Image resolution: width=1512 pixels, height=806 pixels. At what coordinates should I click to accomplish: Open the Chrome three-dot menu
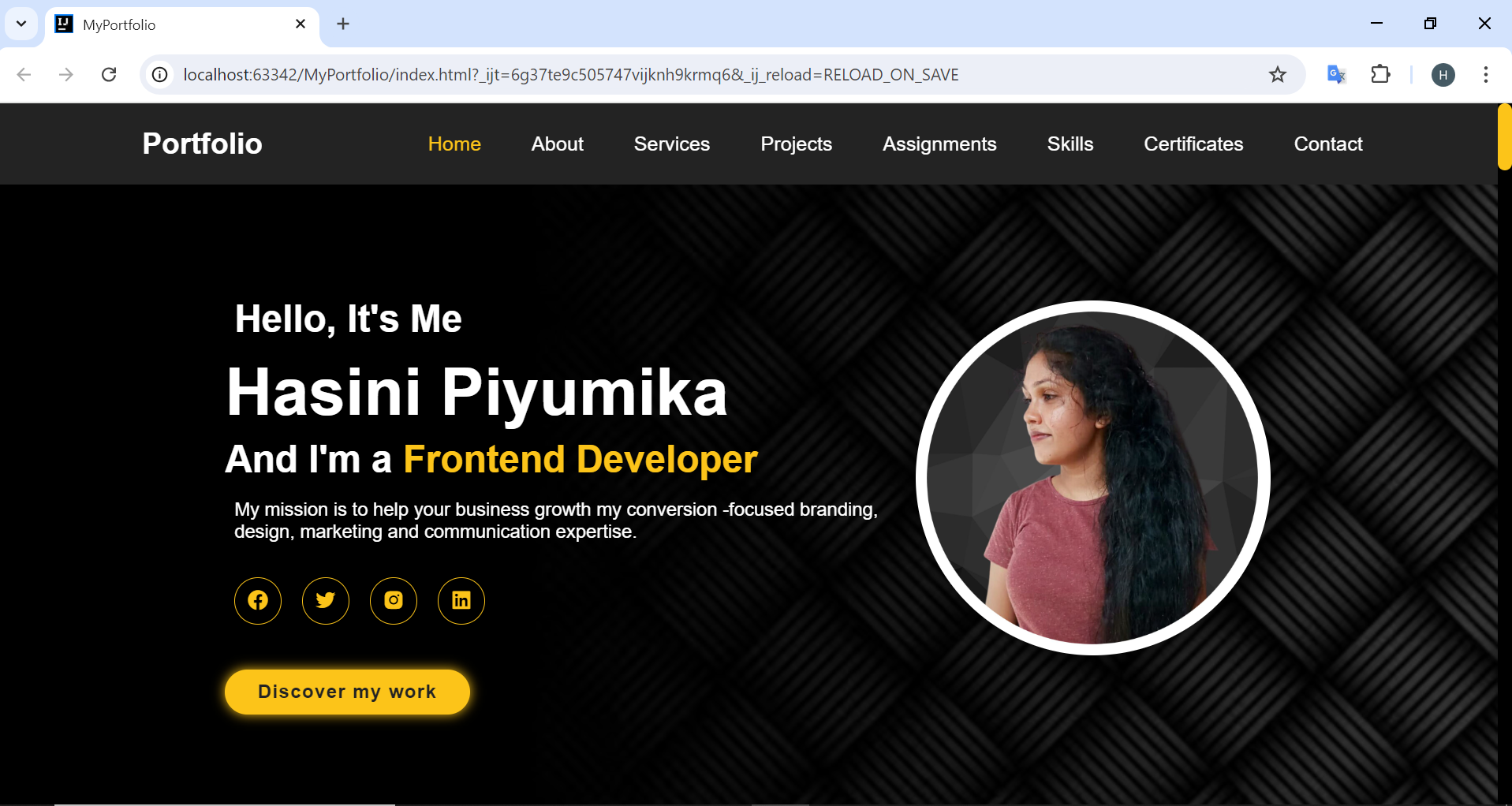coord(1485,75)
